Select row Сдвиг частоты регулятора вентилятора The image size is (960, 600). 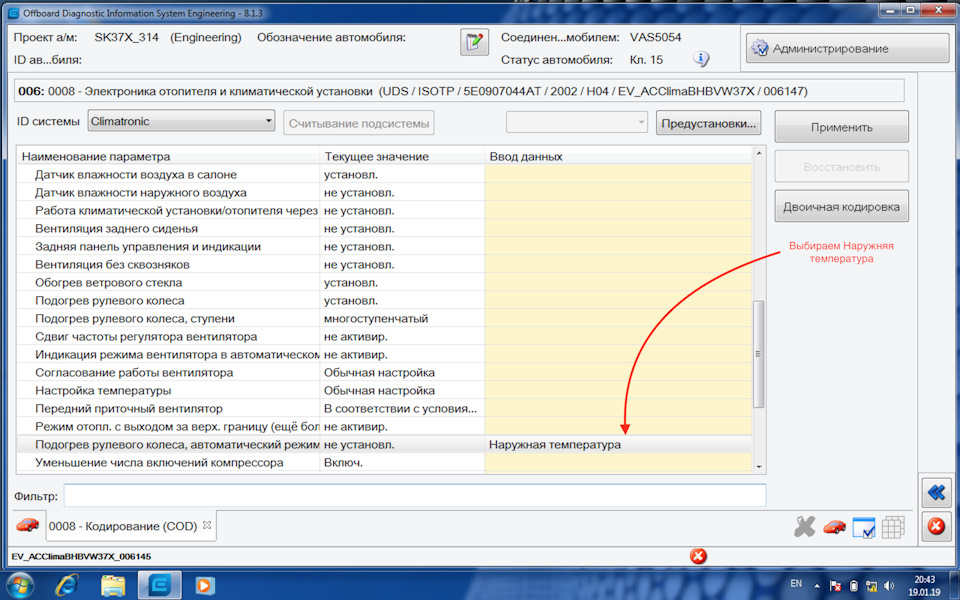pyautogui.click(x=384, y=337)
